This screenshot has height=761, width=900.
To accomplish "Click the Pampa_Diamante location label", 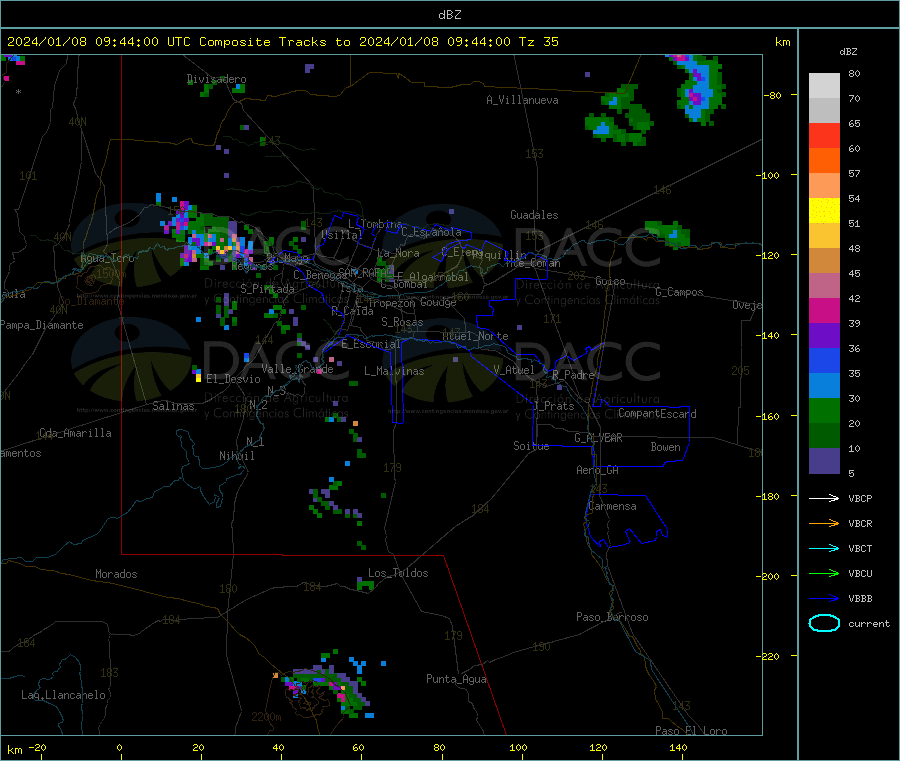I will (42, 325).
